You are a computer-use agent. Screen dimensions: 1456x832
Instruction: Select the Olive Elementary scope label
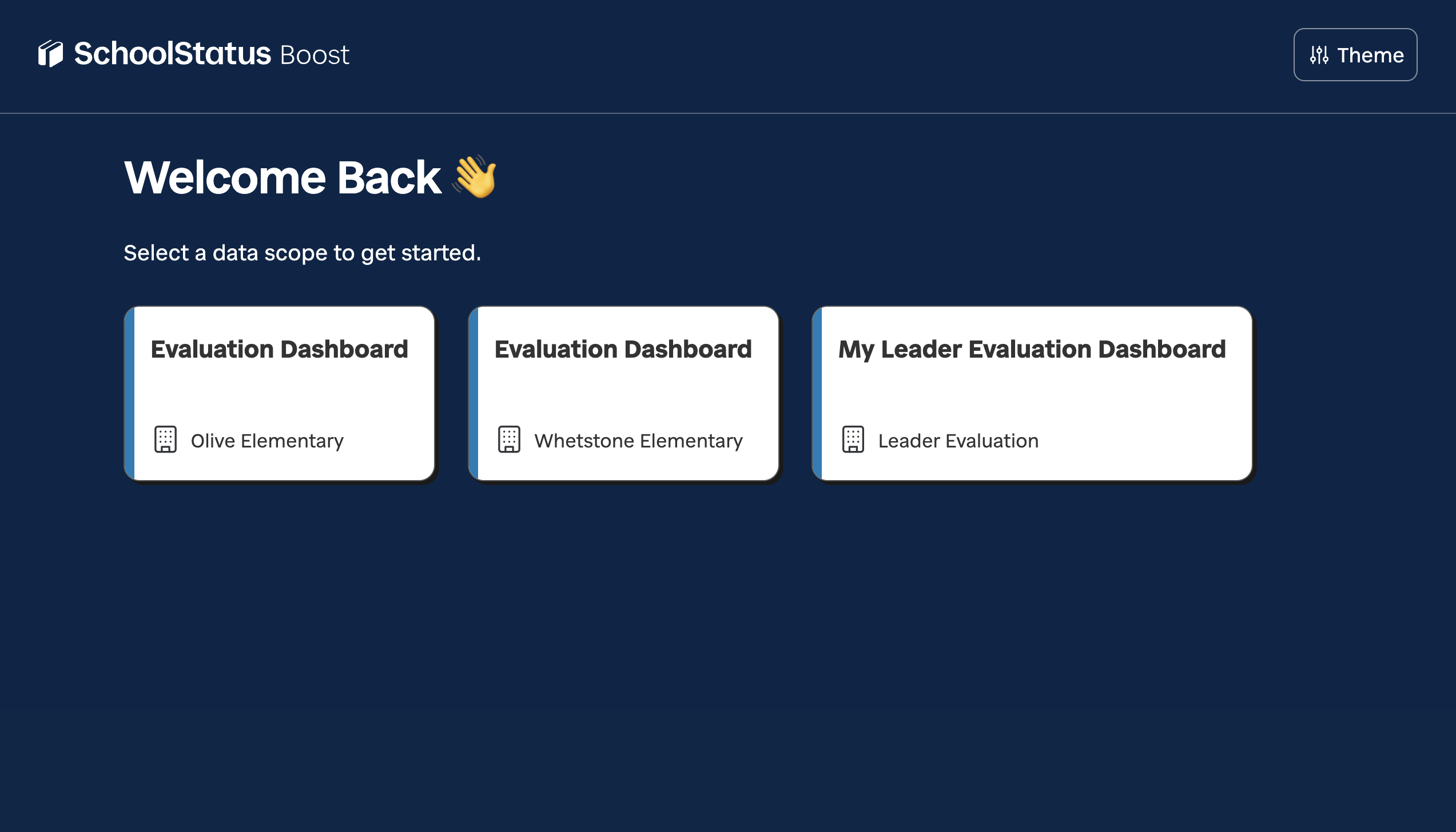pos(267,441)
